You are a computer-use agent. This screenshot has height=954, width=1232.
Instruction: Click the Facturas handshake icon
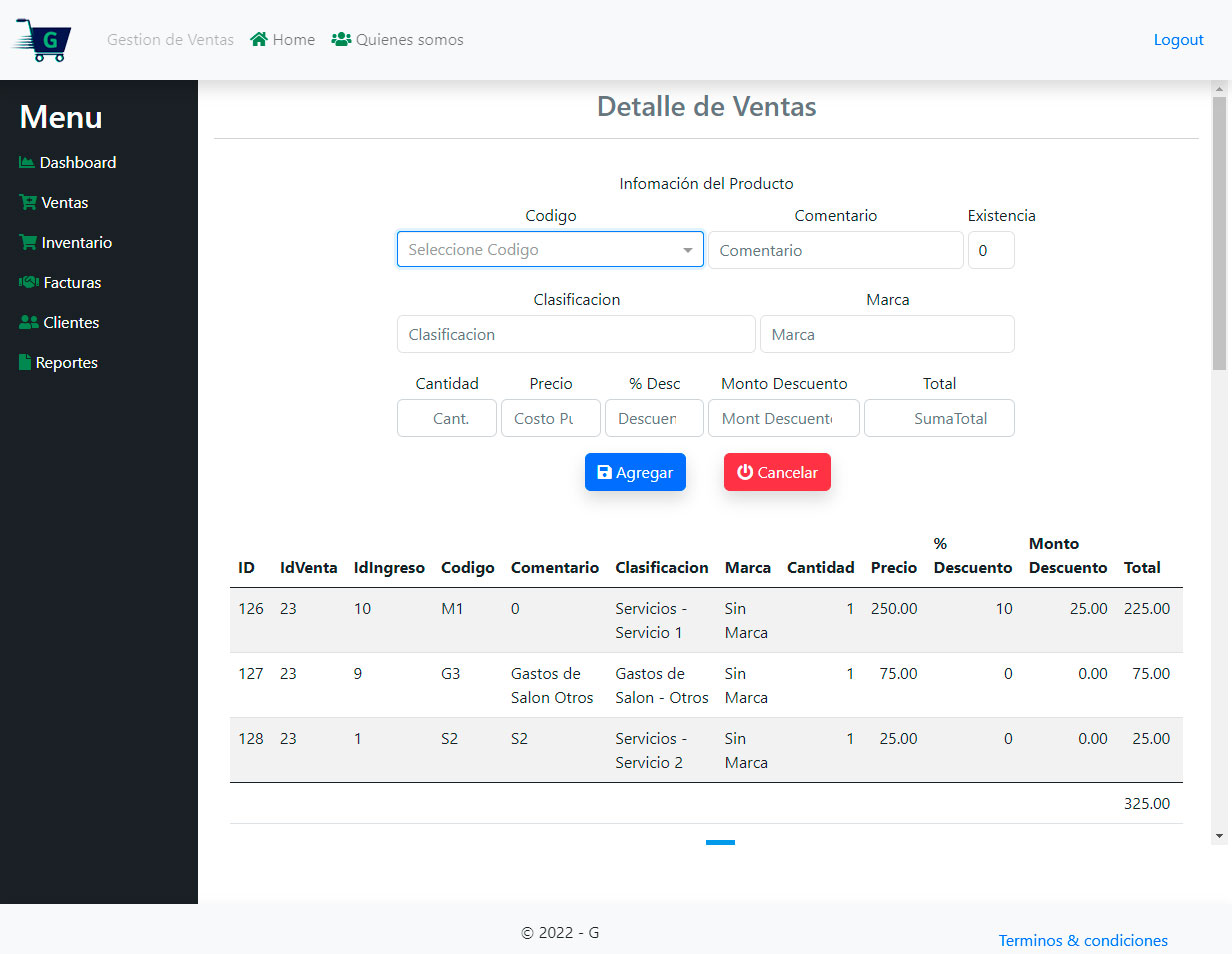point(29,282)
